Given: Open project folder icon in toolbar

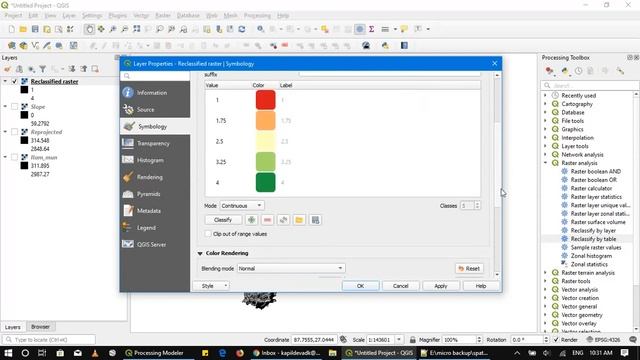Looking at the screenshot, I should 23,29.
